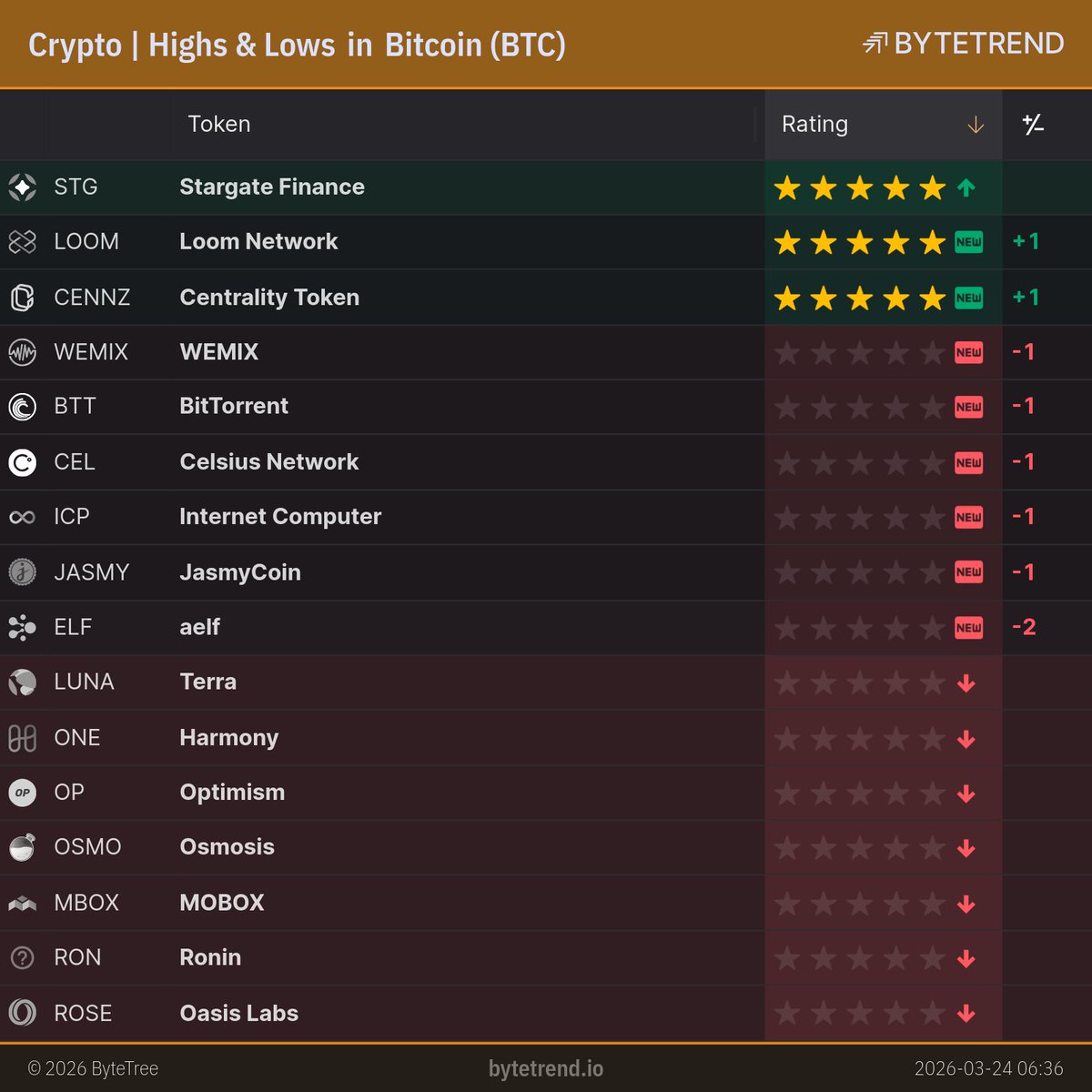1092x1092 pixels.
Task: Click the MOBOX MBOX token logo
Action: 22,904
